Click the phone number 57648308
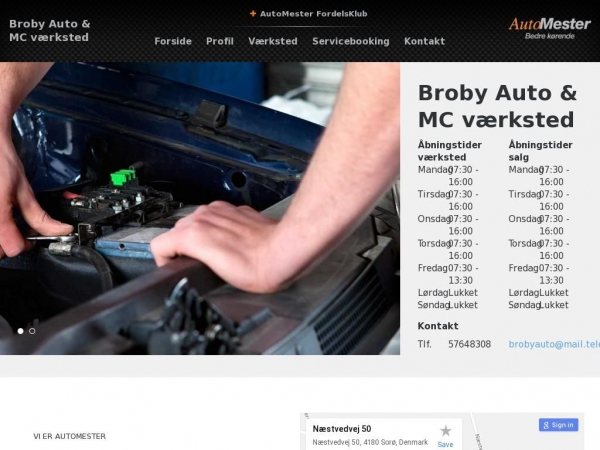This screenshot has width=600, height=450. tap(470, 344)
